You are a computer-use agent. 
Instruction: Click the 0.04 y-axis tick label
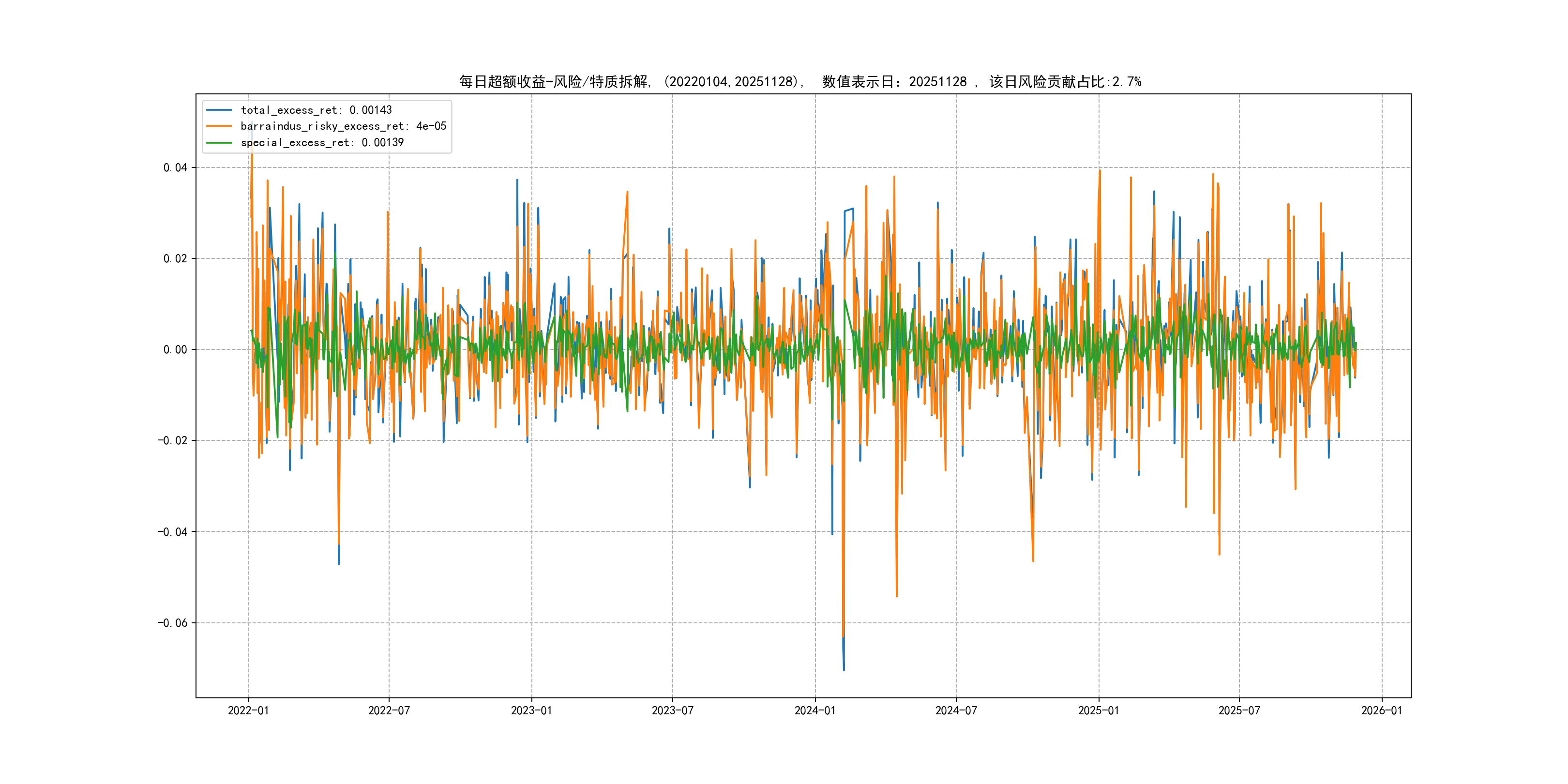175,167
